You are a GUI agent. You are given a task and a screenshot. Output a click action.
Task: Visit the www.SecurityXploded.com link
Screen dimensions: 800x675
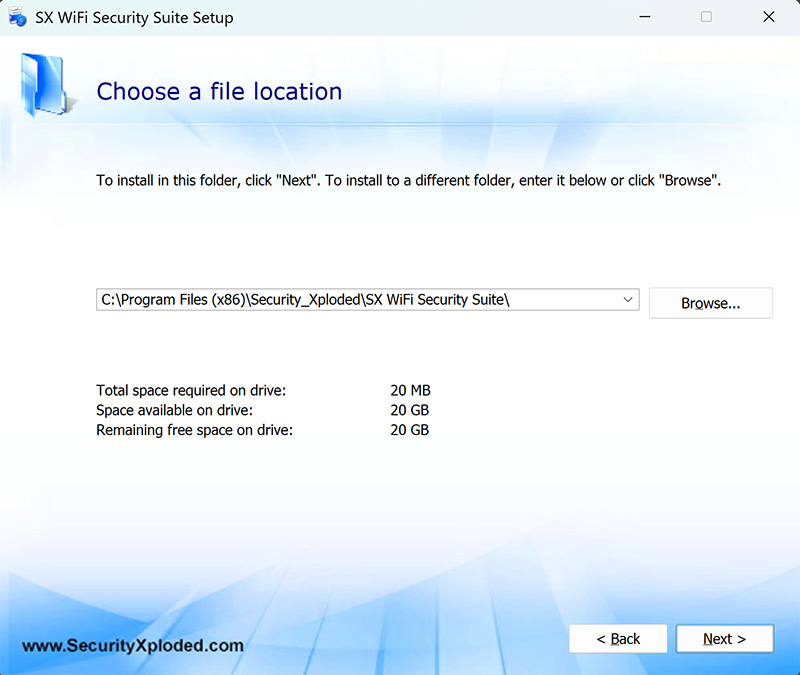tap(132, 646)
